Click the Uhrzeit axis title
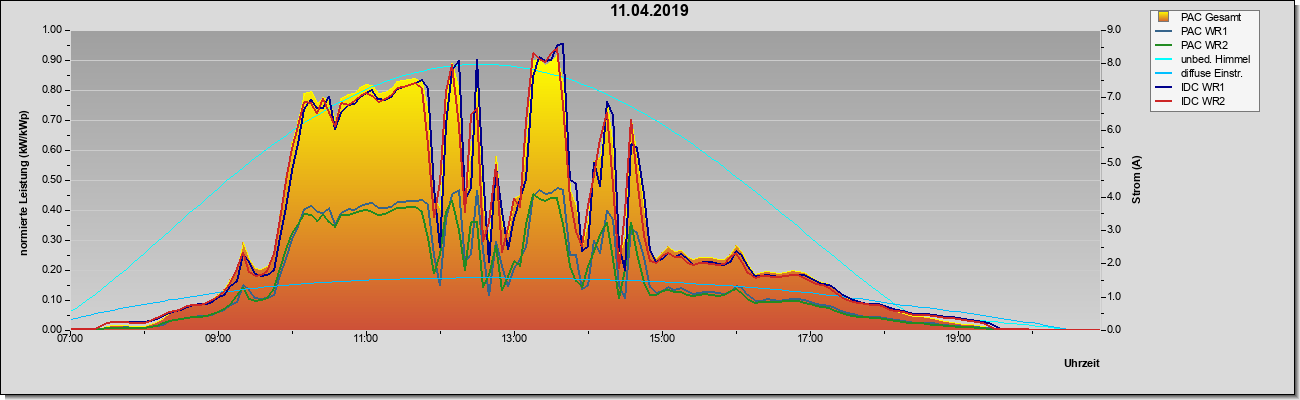Screen dimensions: 1300x400 [1082, 365]
